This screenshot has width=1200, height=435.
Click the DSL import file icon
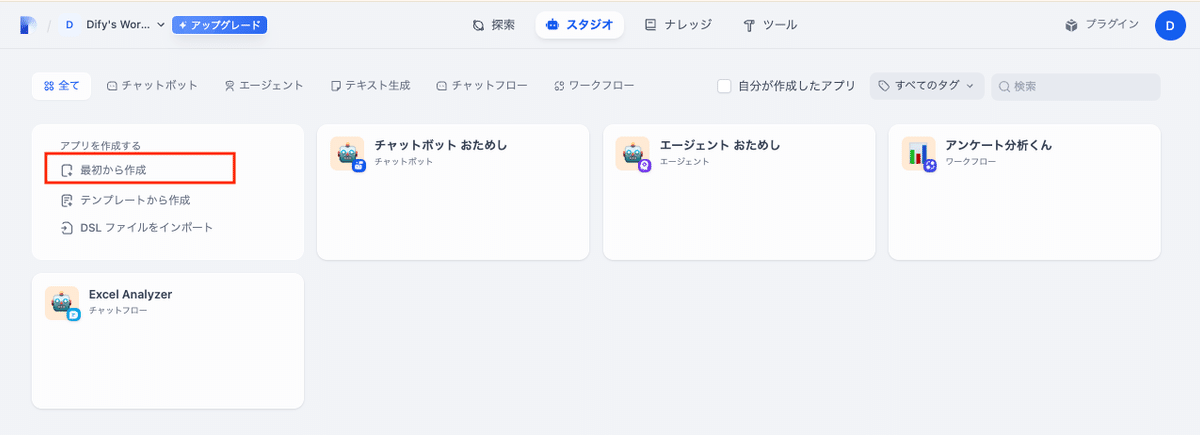coord(67,227)
